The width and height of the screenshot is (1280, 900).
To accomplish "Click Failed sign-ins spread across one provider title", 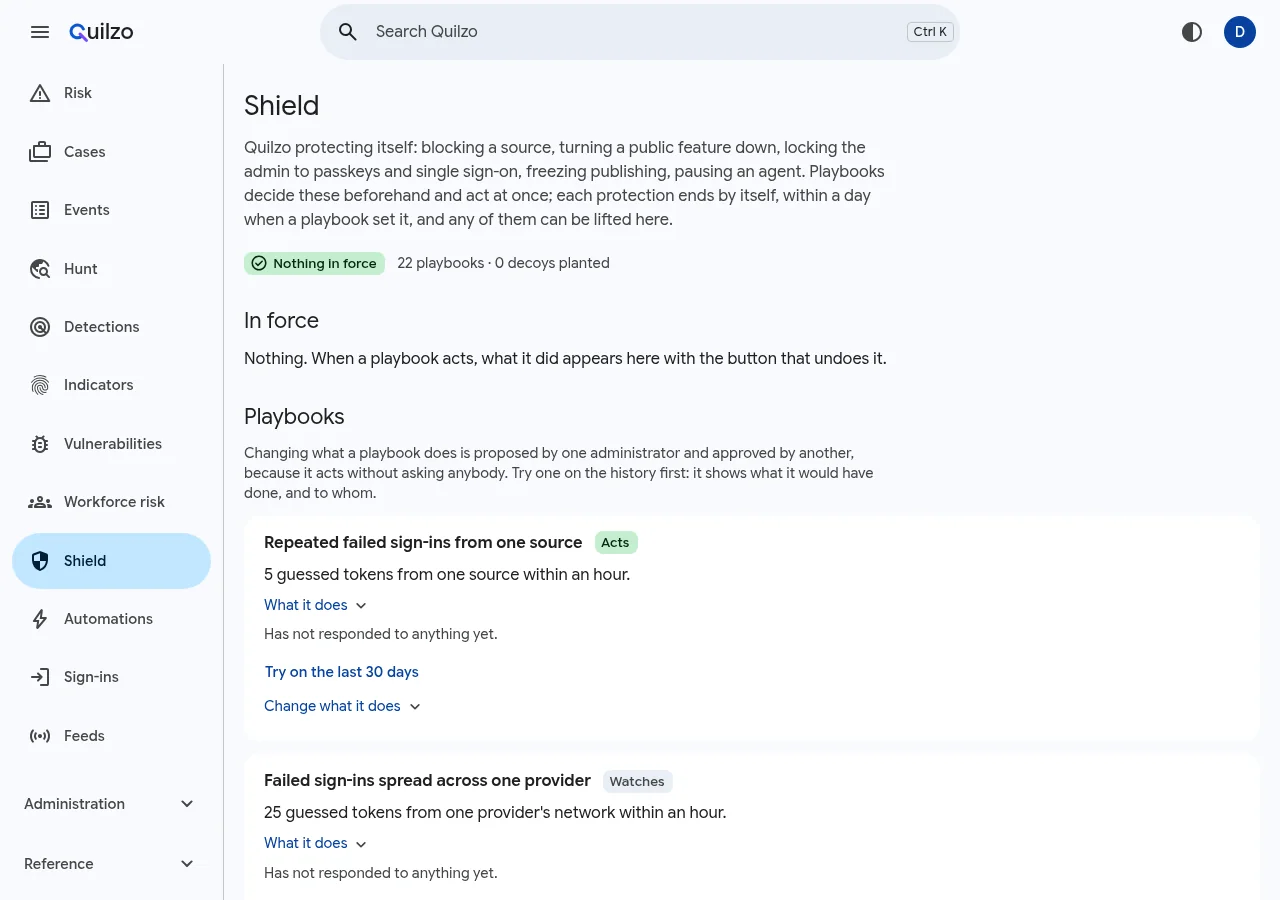I will pos(427,780).
